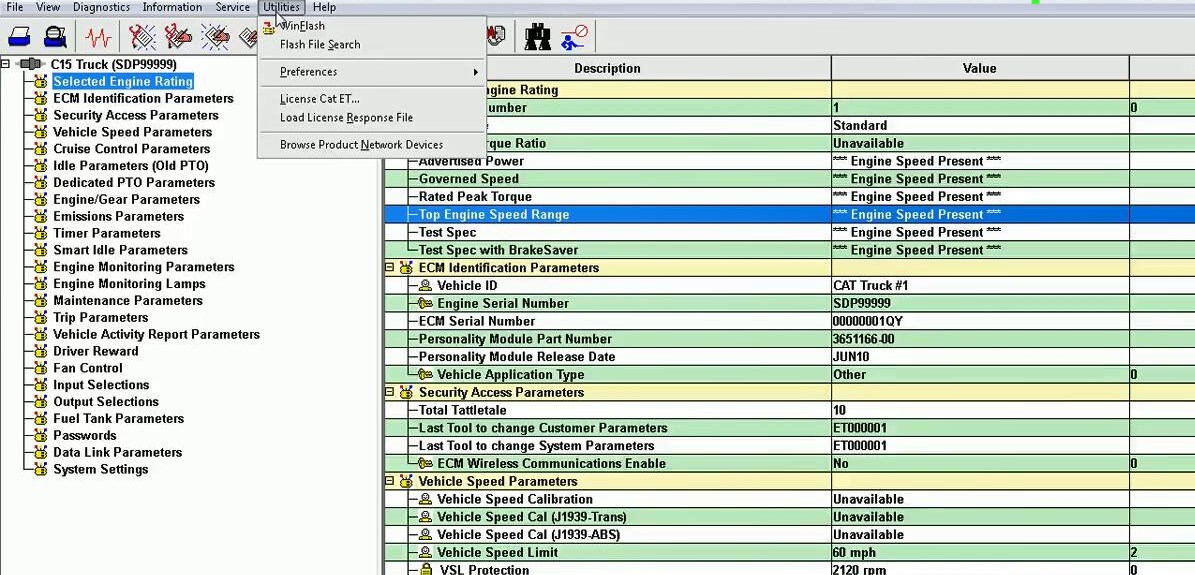The height and width of the screenshot is (575, 1195).
Task: Open the Help menu
Action: tap(324, 7)
